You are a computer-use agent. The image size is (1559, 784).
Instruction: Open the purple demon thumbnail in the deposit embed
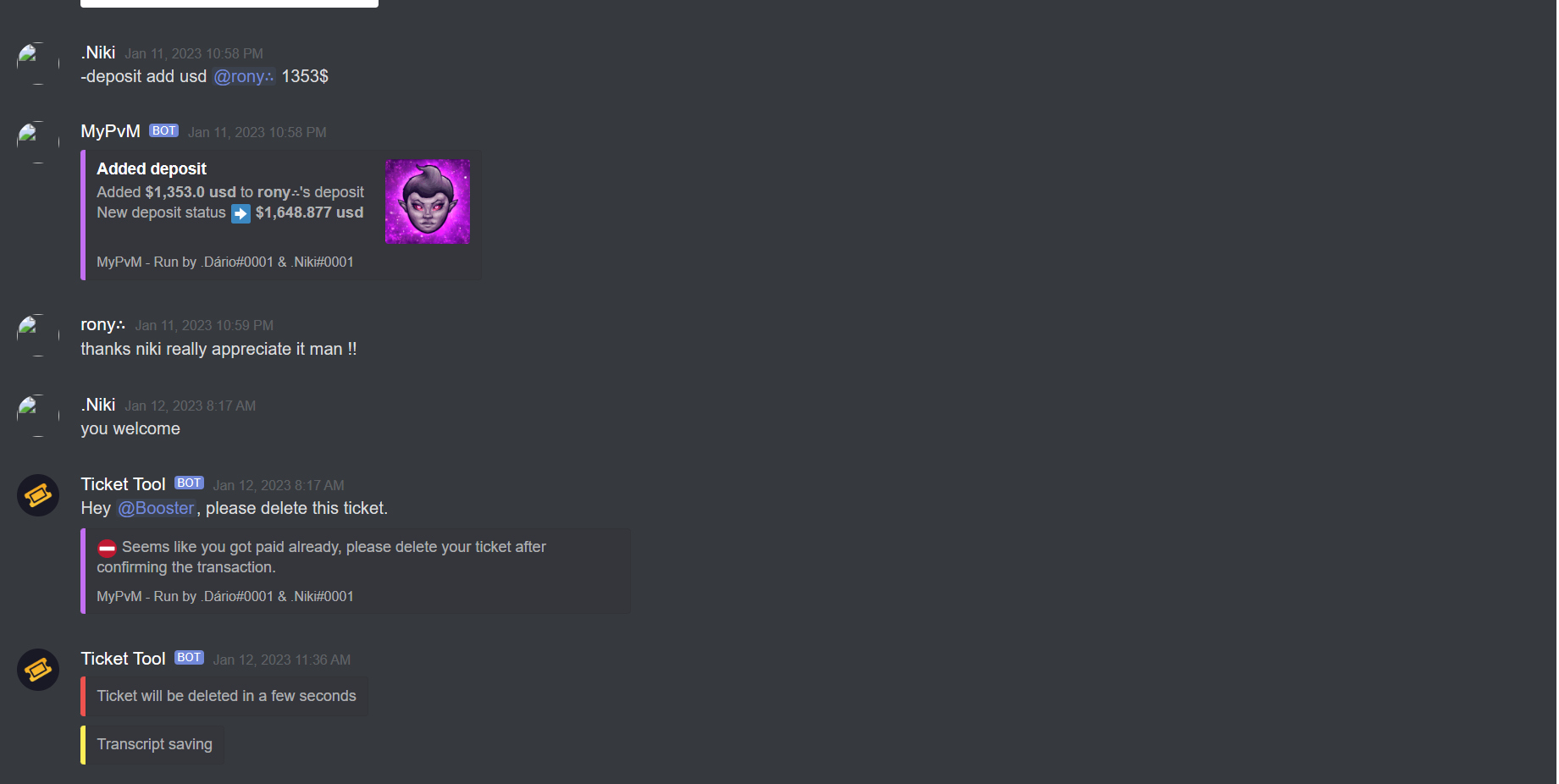[428, 202]
